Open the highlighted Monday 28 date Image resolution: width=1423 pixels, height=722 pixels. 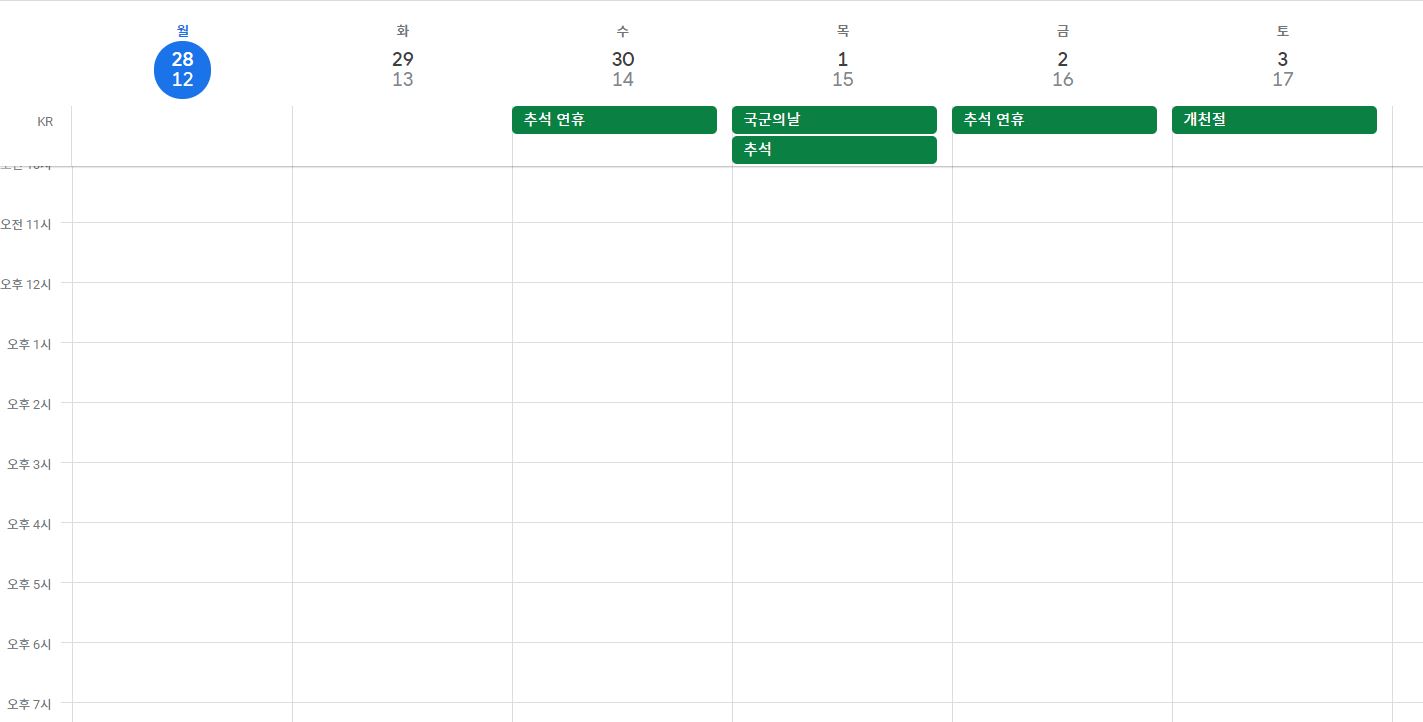(x=182, y=70)
